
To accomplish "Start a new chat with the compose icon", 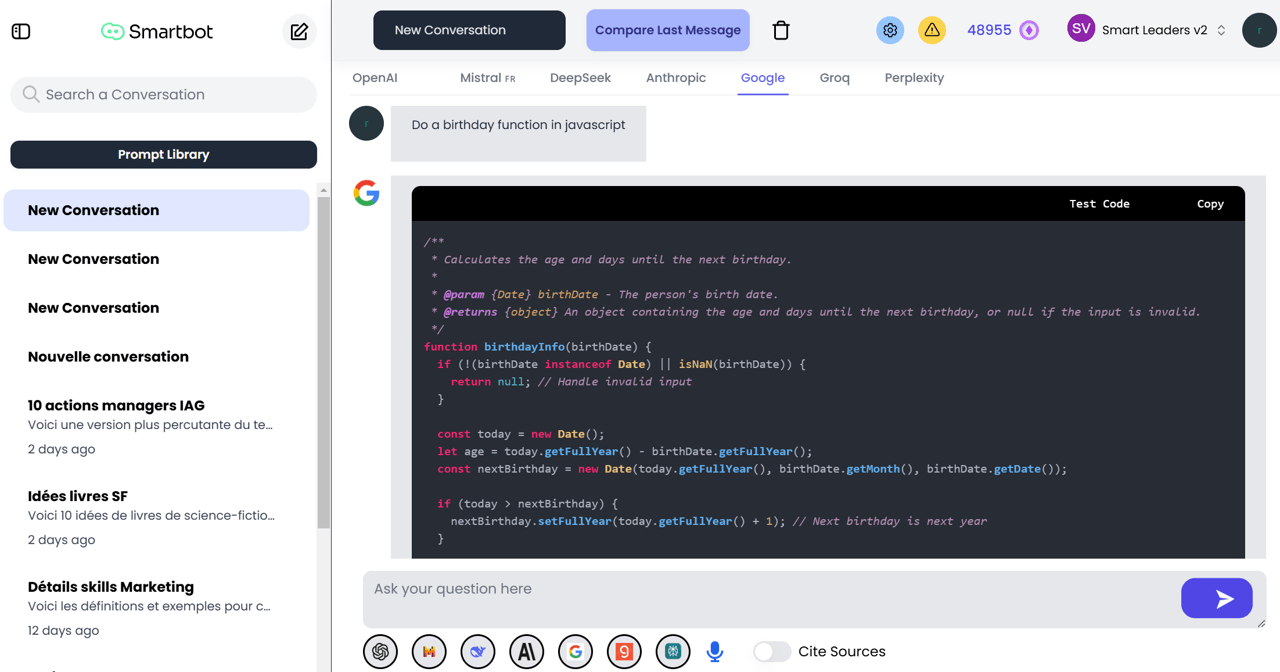I will (298, 31).
